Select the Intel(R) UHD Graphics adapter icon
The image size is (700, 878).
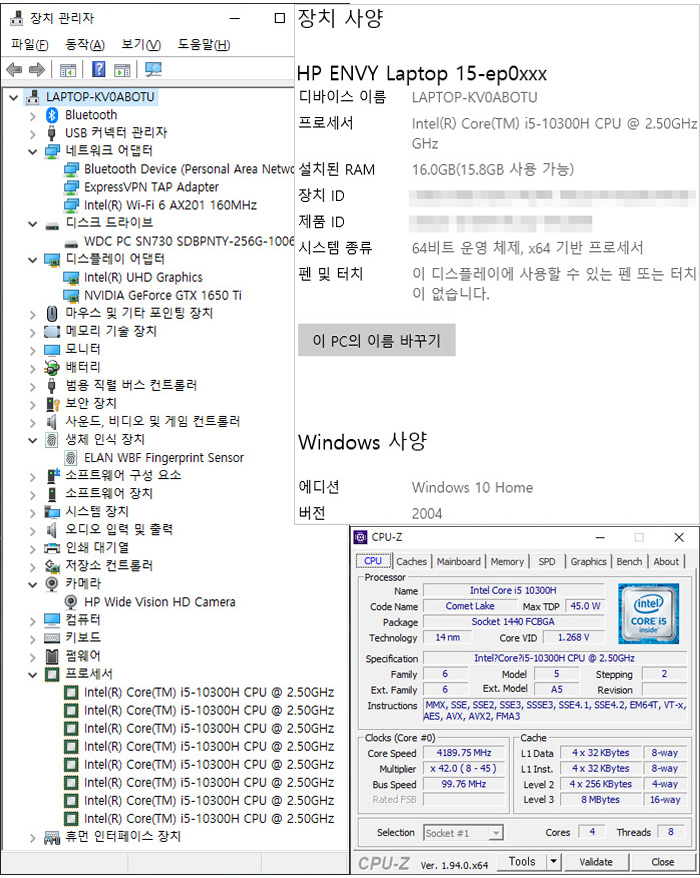pos(71,278)
